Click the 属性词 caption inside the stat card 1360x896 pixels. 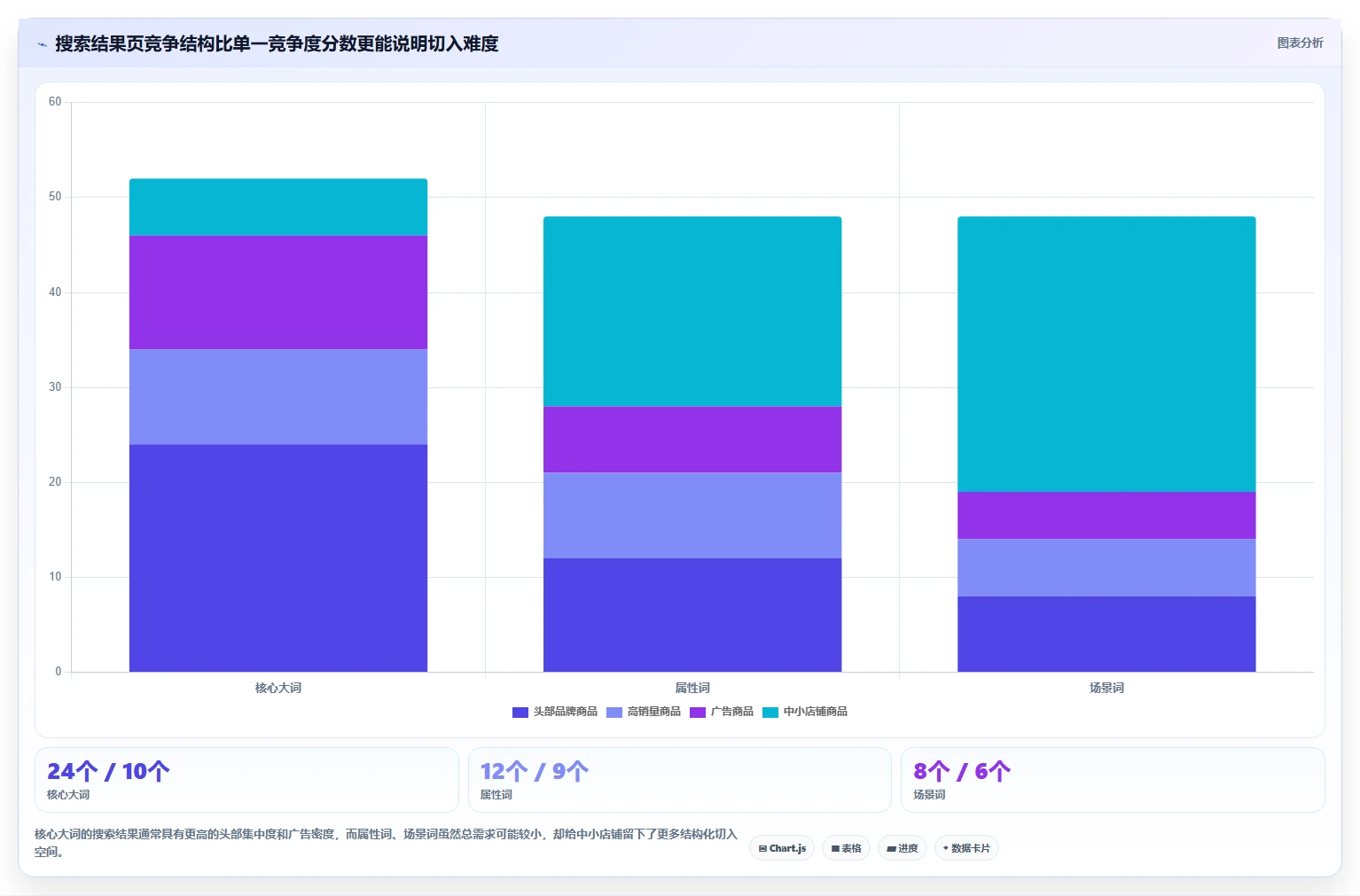click(x=496, y=795)
